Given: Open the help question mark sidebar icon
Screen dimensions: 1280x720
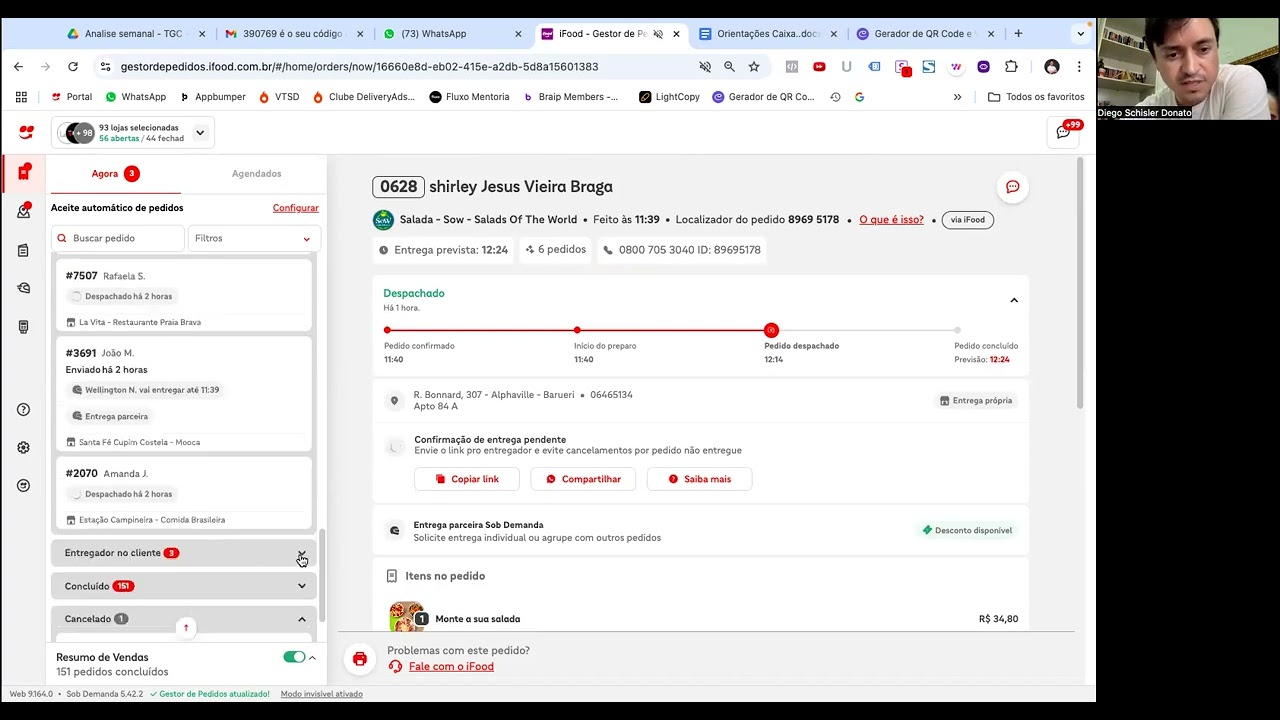Looking at the screenshot, I should [24, 410].
